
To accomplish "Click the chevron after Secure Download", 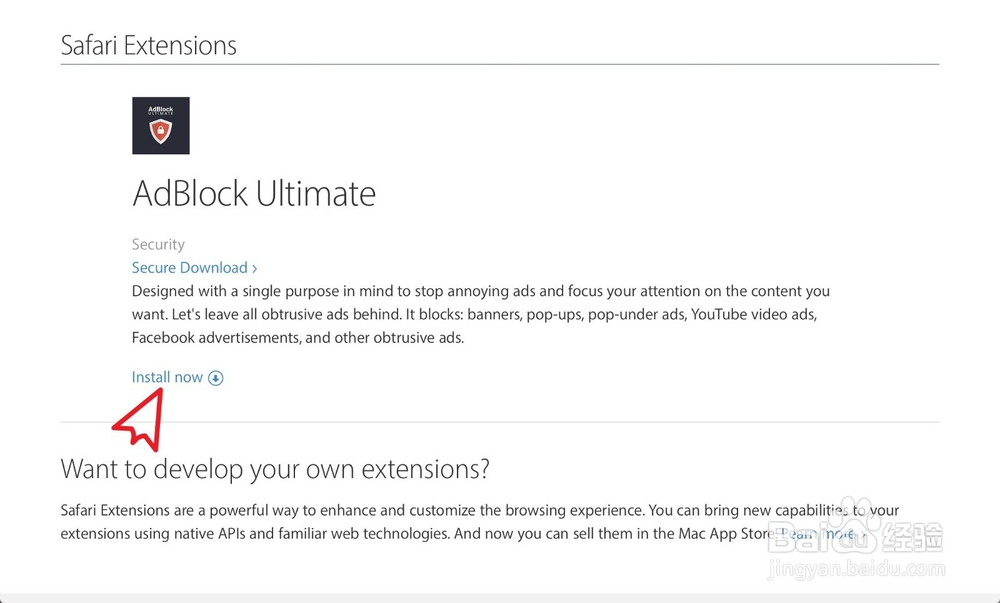I will 255,268.
